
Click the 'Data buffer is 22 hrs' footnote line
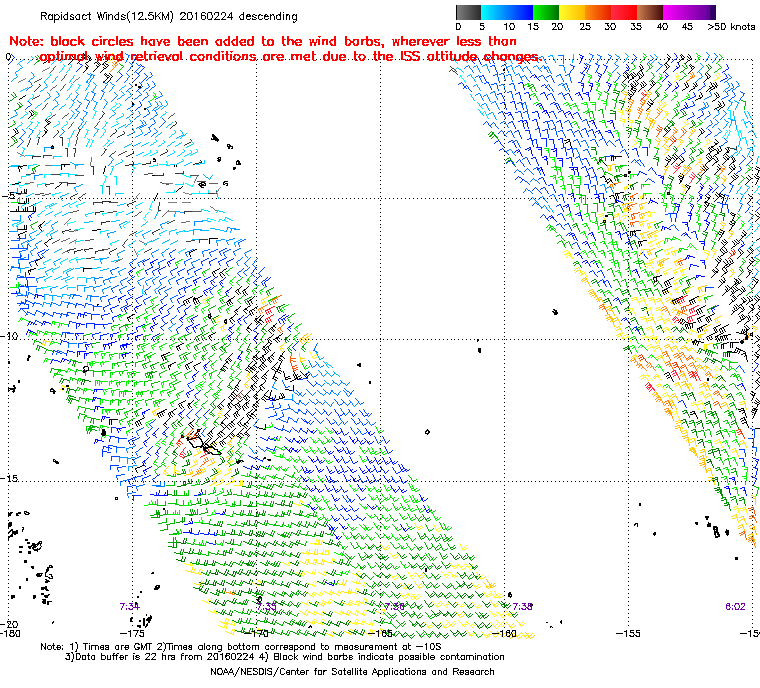click(285, 657)
